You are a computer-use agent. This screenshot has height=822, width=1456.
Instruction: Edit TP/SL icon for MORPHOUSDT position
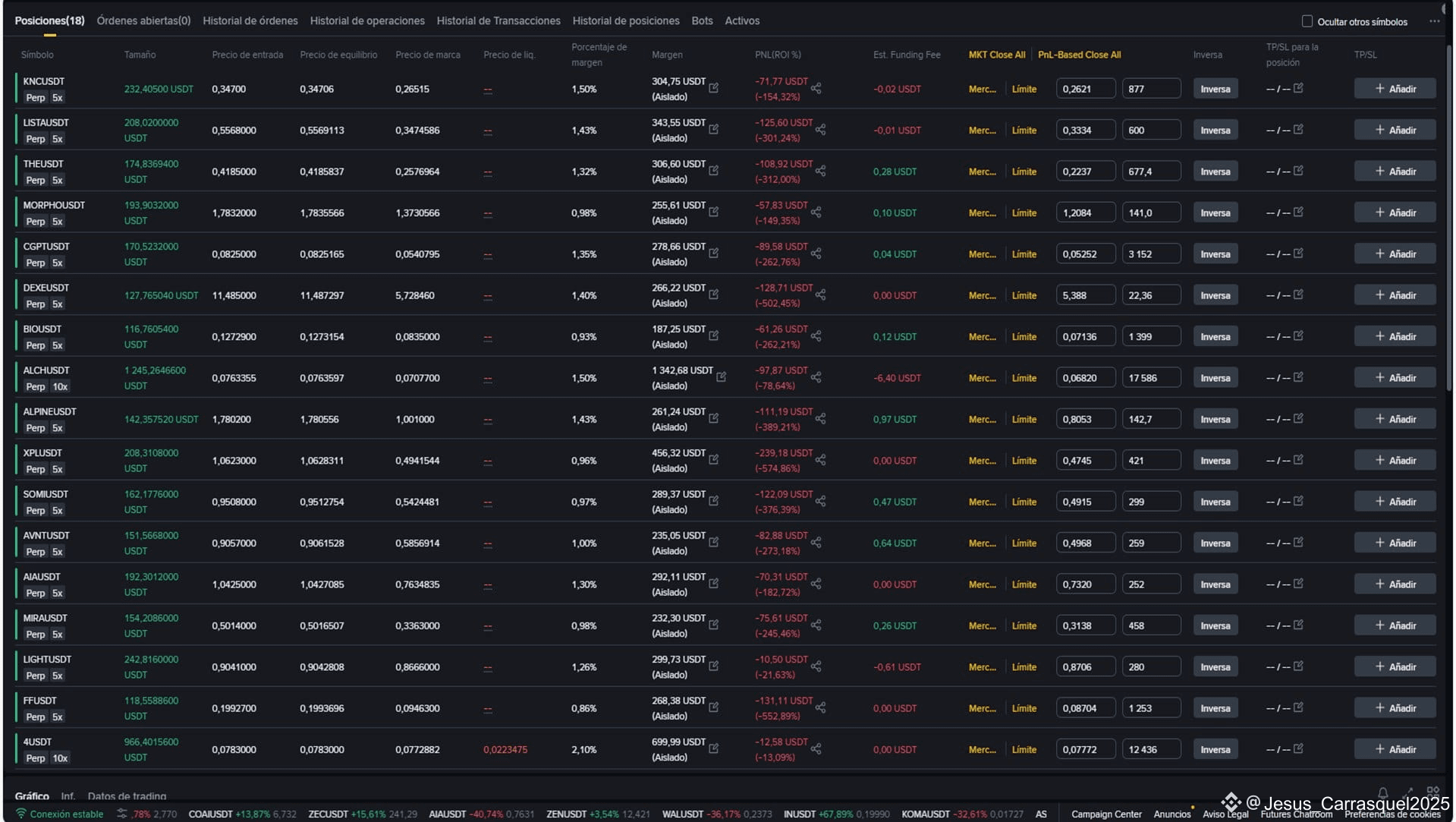[x=1298, y=212]
